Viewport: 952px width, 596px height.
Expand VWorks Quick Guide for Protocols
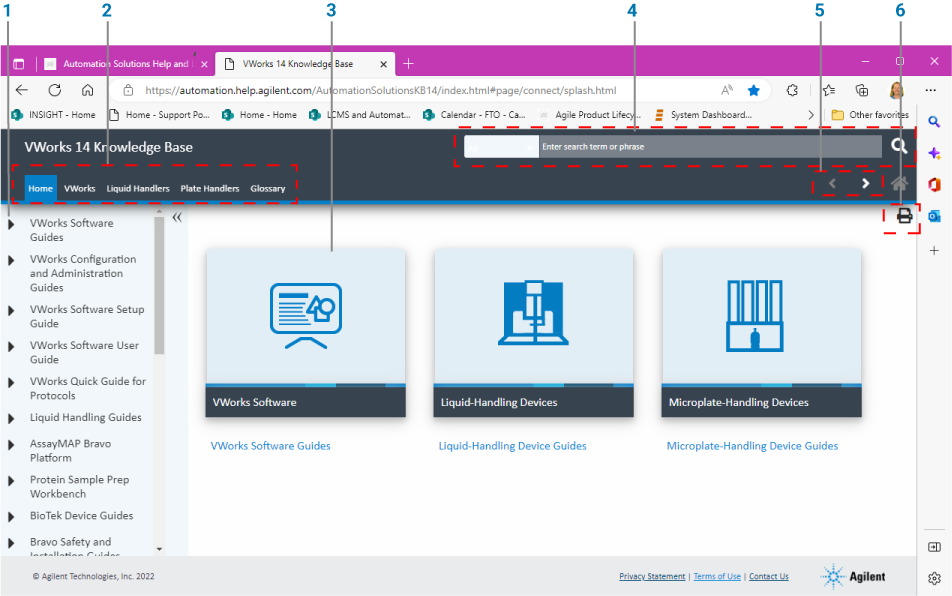(x=11, y=382)
